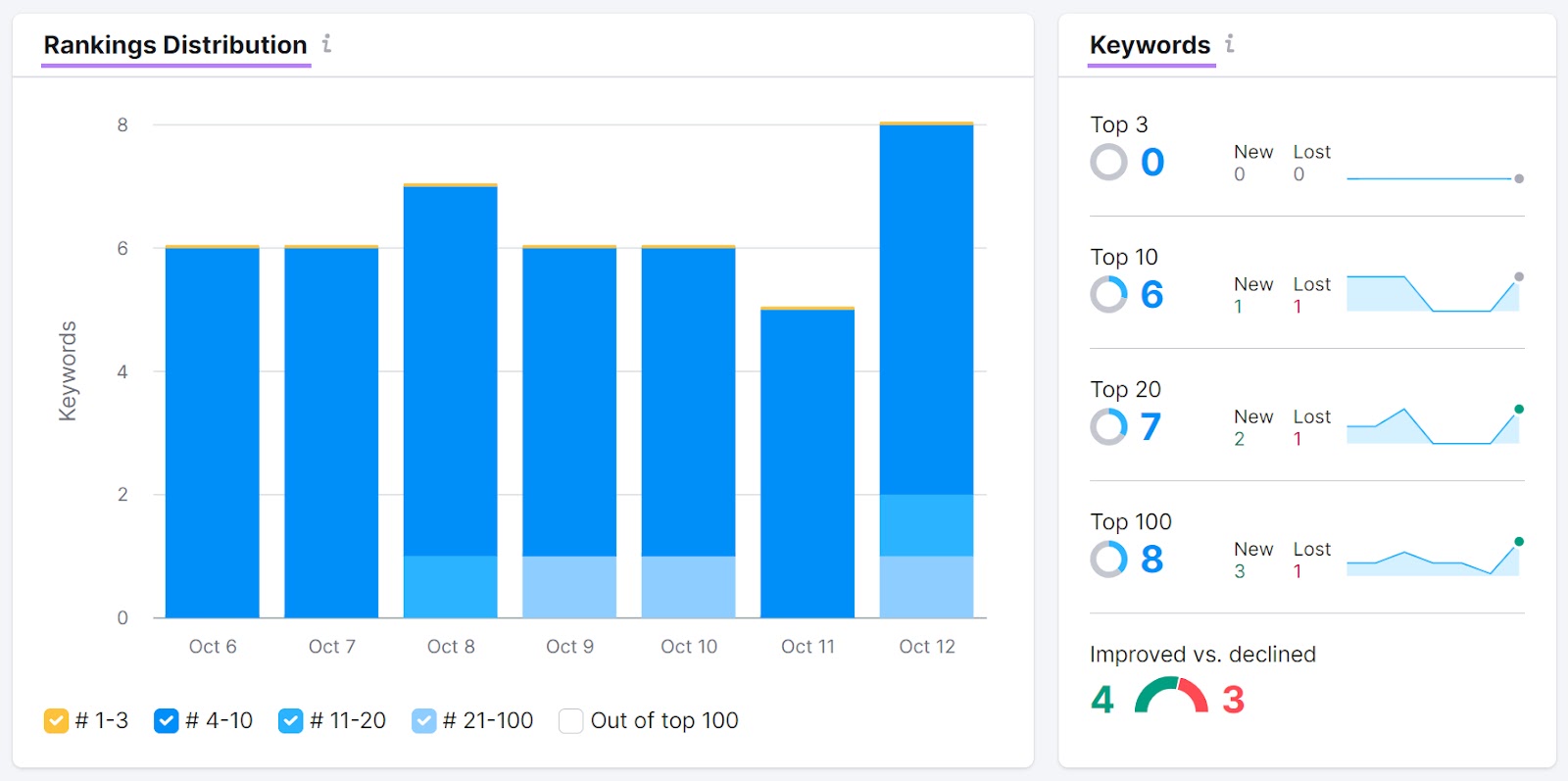Screen dimensions: 1568x781
Task: Toggle the # 21-100 legend checkbox
Action: [424, 720]
